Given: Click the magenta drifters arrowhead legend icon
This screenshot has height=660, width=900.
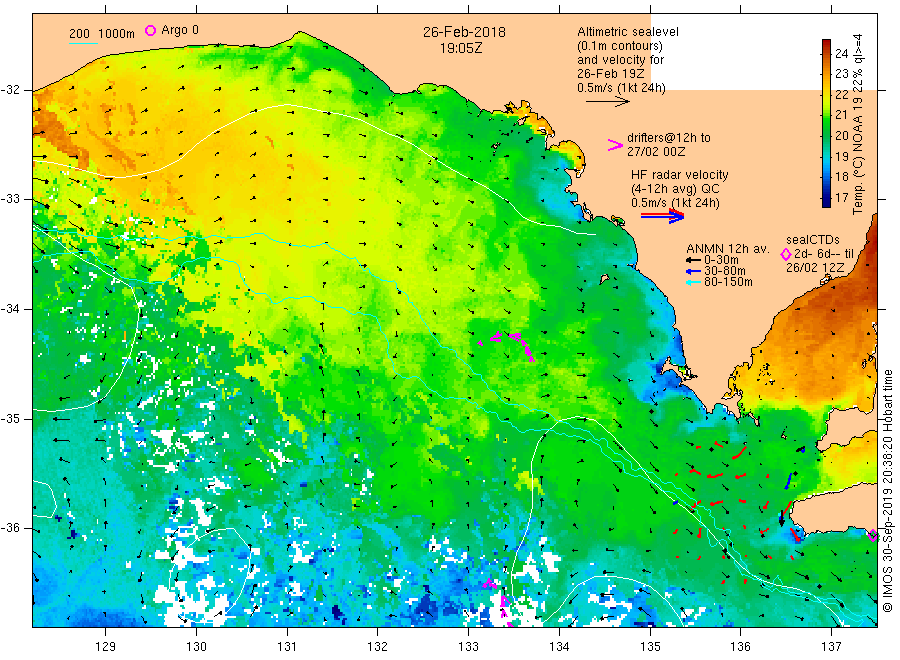Looking at the screenshot, I should pyautogui.click(x=615, y=145).
